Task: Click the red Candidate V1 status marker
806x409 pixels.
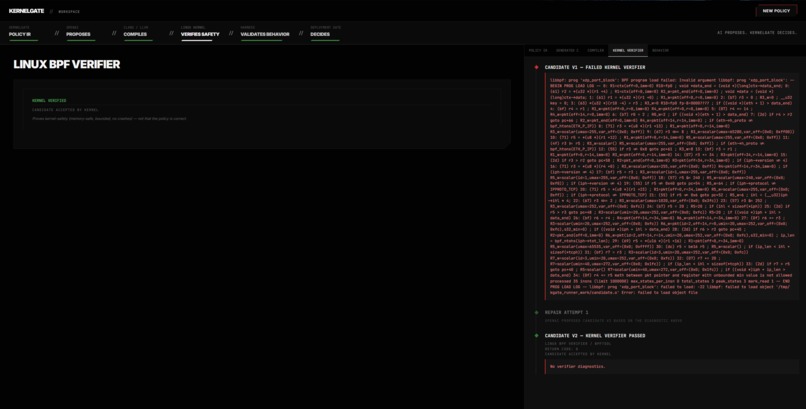Action: coord(536,67)
